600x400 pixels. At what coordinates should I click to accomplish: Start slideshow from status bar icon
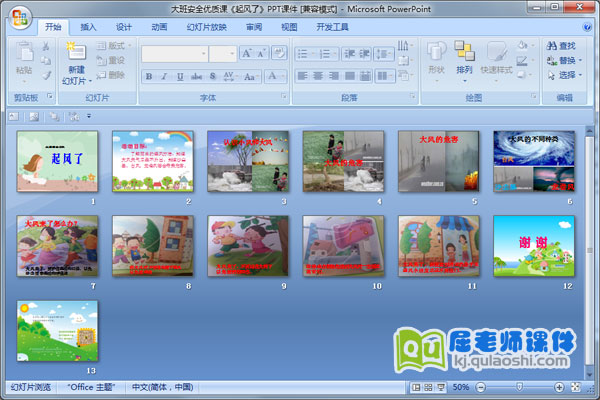pyautogui.click(x=440, y=386)
